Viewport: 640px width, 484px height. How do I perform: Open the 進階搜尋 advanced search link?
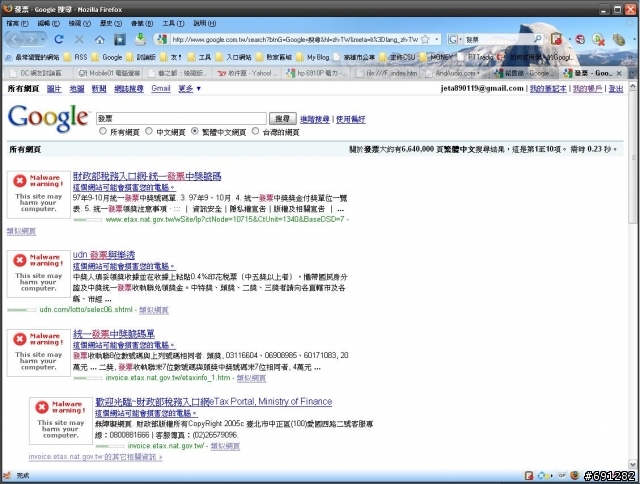pos(314,119)
